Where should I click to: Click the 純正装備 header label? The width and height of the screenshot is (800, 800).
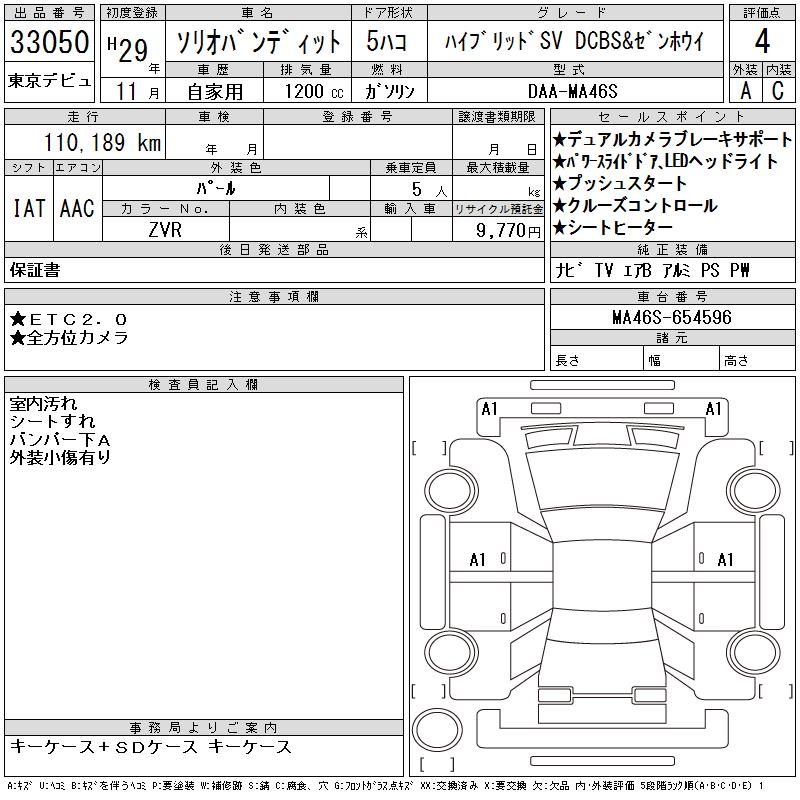click(672, 249)
